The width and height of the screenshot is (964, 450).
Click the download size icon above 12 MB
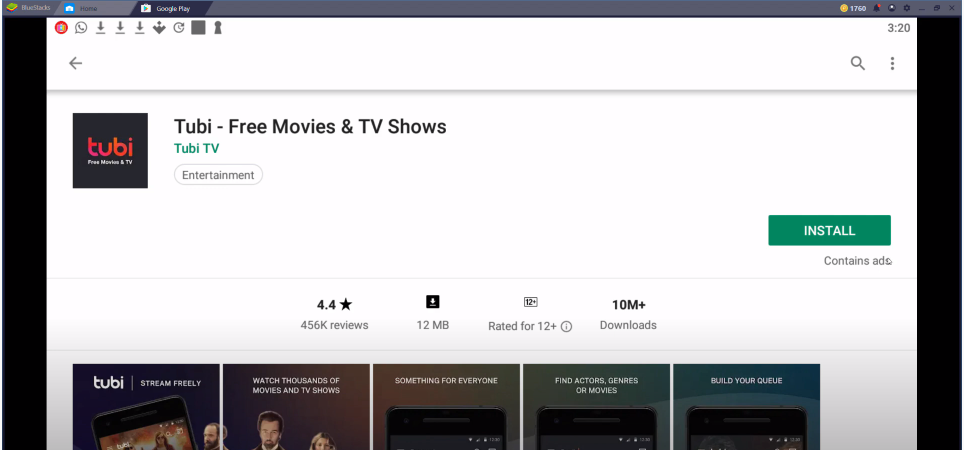coord(433,302)
